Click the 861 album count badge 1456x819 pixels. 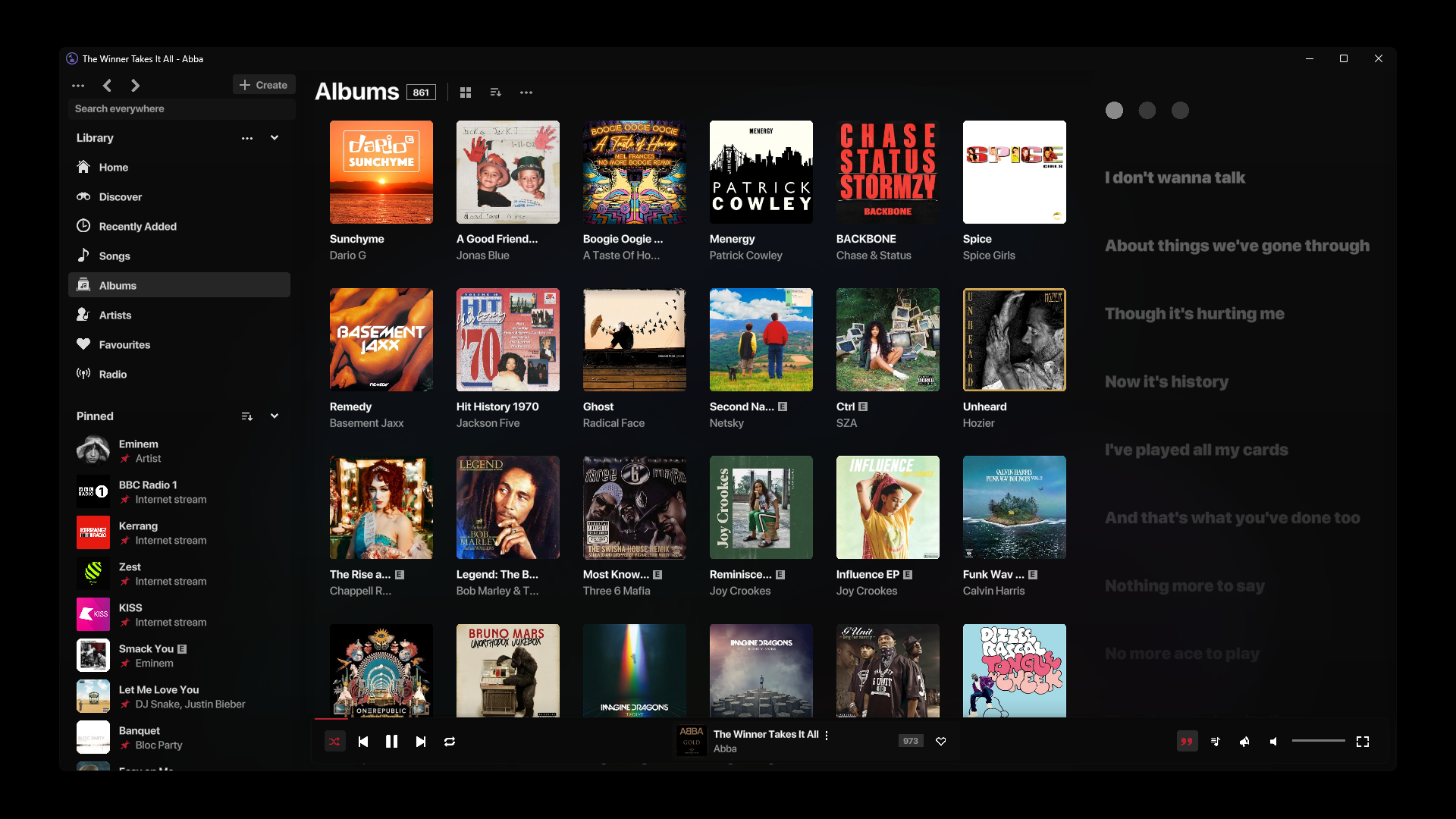421,93
